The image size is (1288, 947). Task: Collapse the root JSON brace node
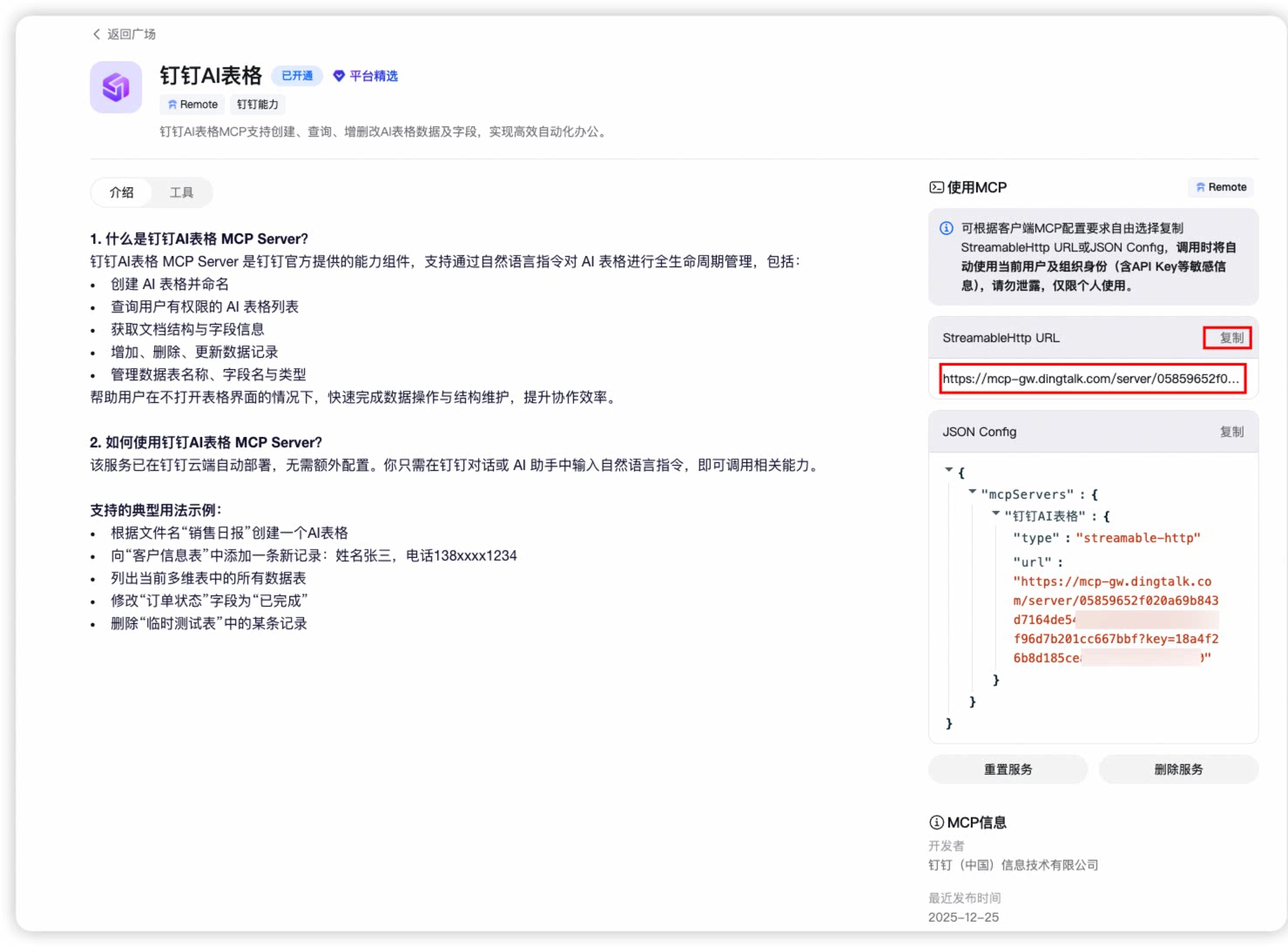[x=949, y=470]
